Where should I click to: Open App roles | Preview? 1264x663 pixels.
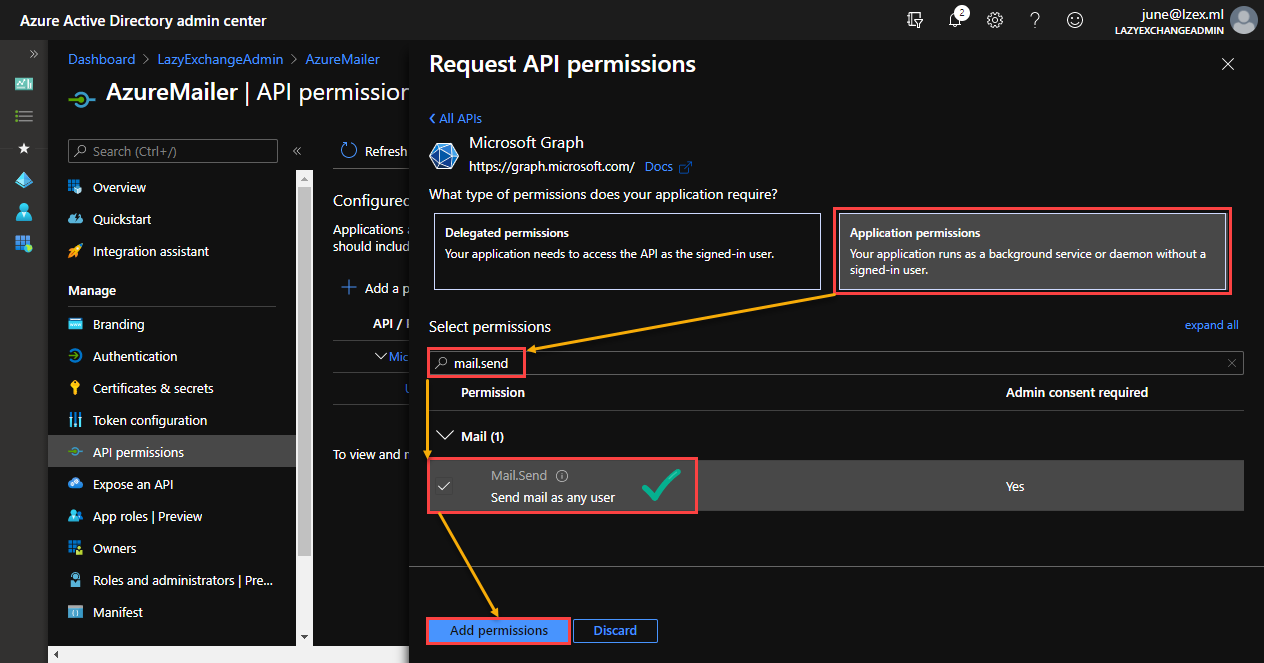click(x=172, y=516)
